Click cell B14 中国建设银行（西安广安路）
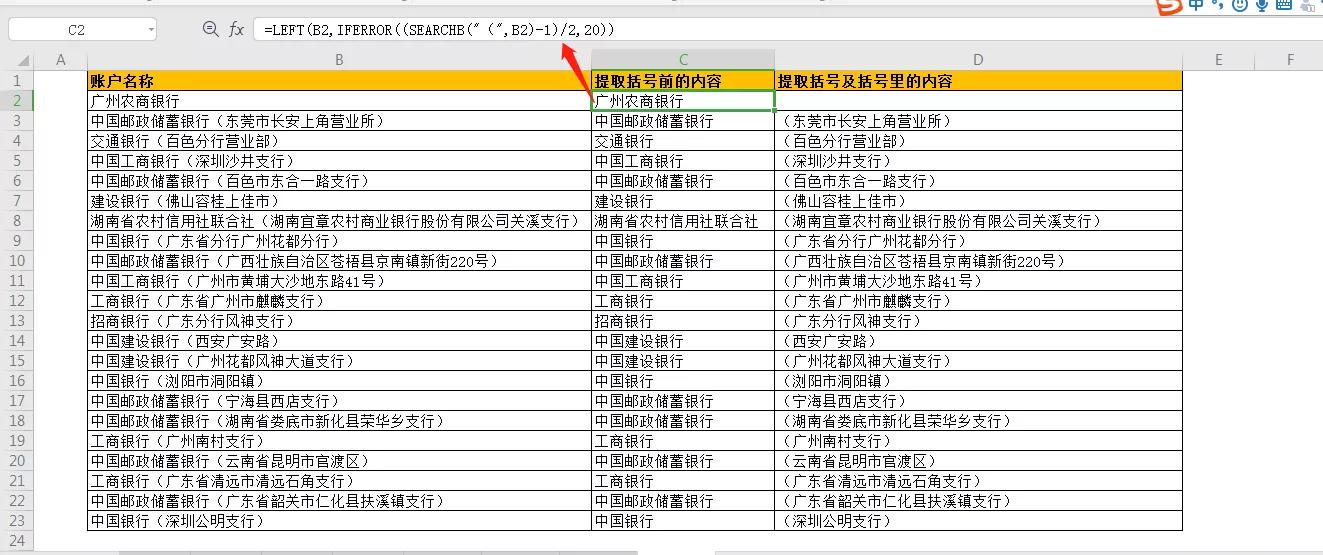 339,341
